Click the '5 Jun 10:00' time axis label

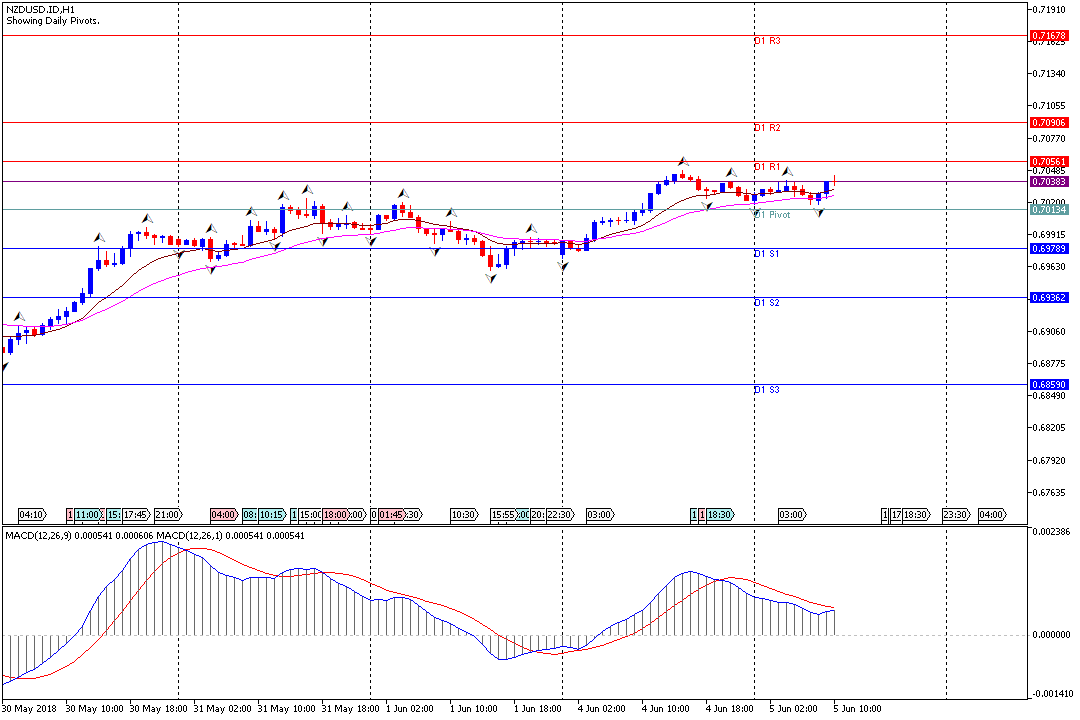(857, 709)
